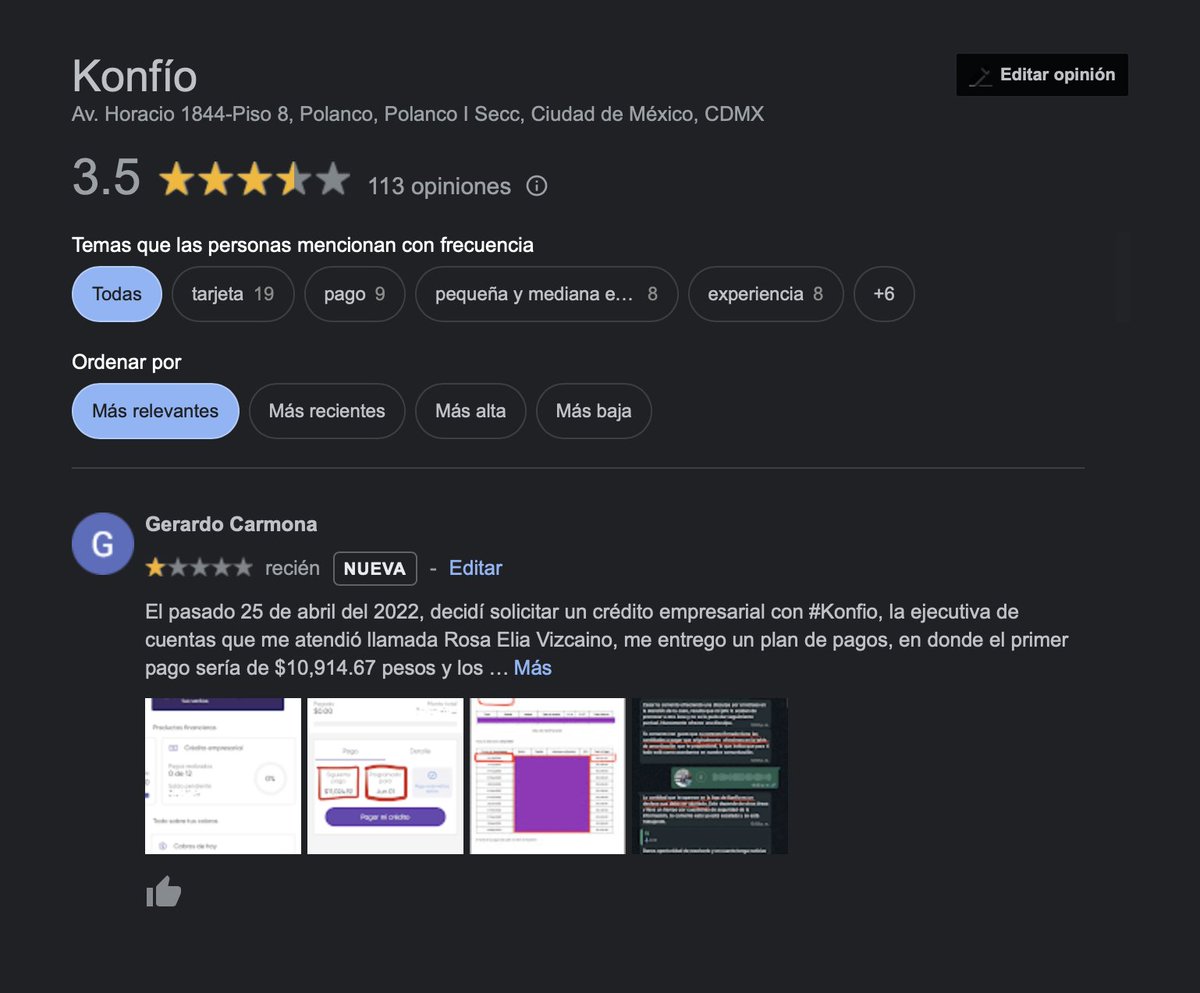Open the dark chat screenshot thumbnail
The width and height of the screenshot is (1200, 993).
point(710,776)
